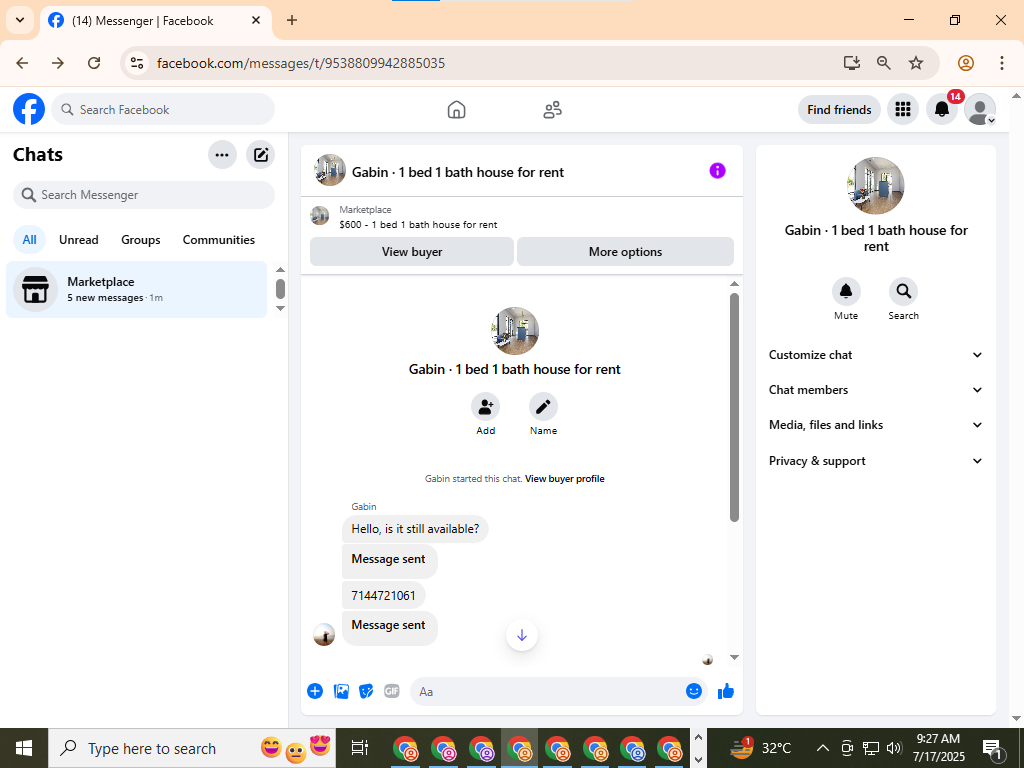The width and height of the screenshot is (1024, 768).
Task: Expand Customize chat section
Action: 875,355
